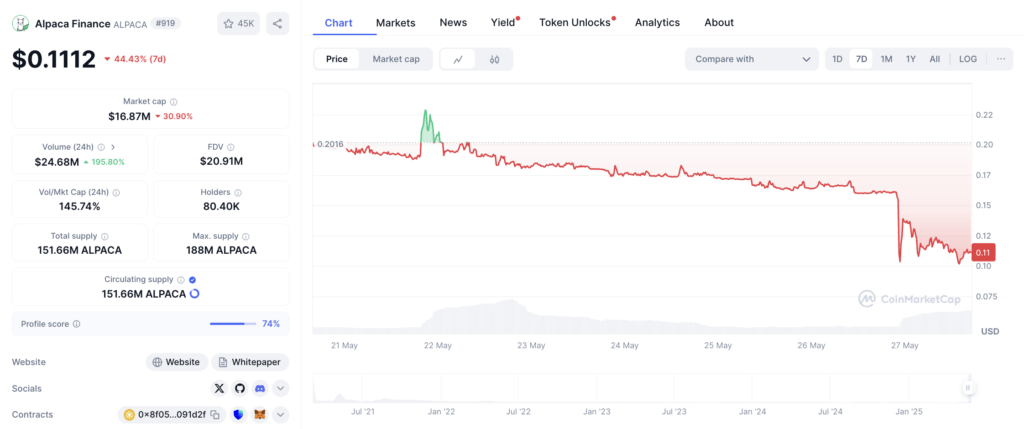Click the 188M ALPACA max supply value

[x=221, y=250]
